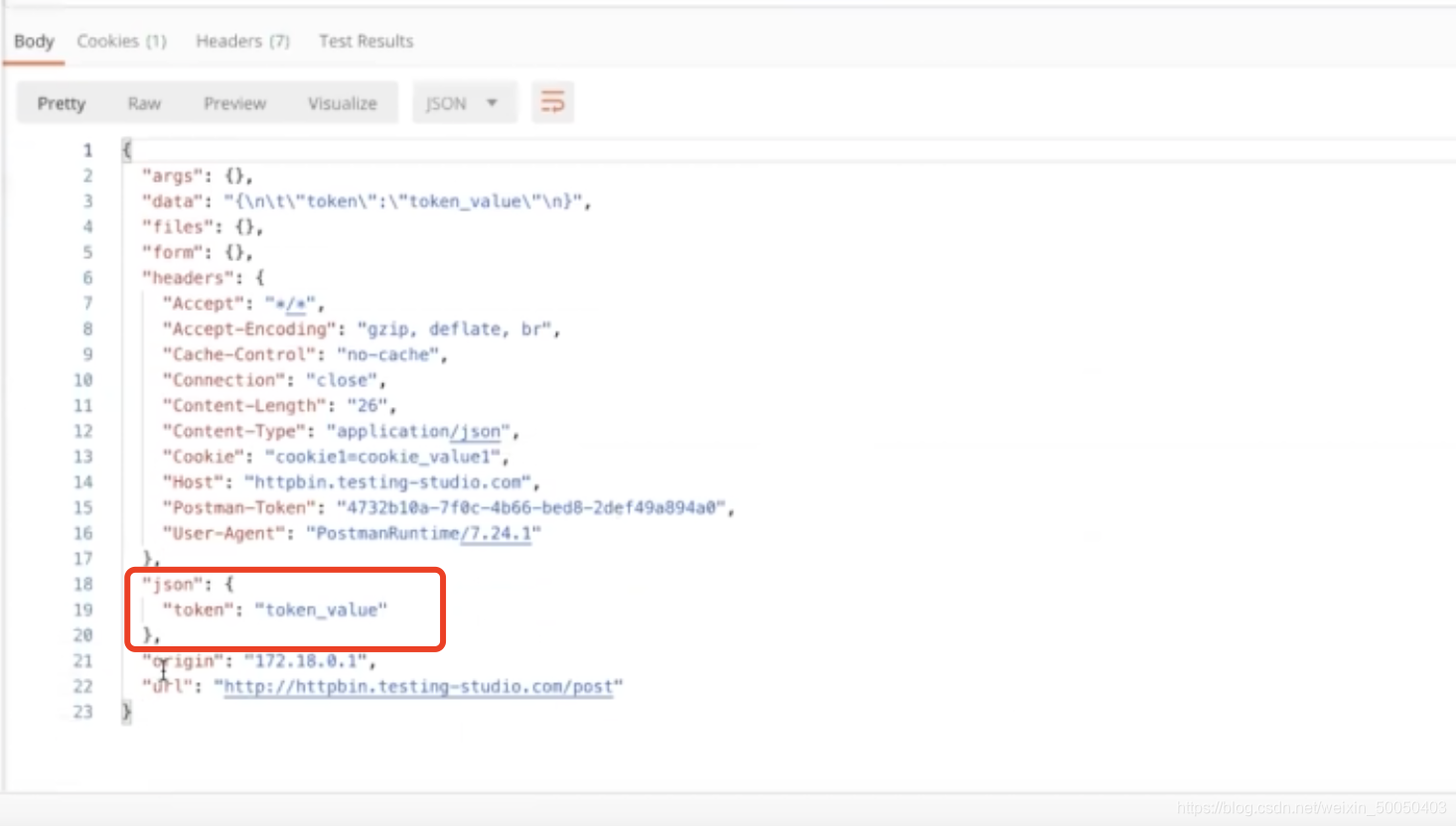Open the Cookies (1) tab
The width and height of the screenshot is (1456, 826).
(121, 41)
